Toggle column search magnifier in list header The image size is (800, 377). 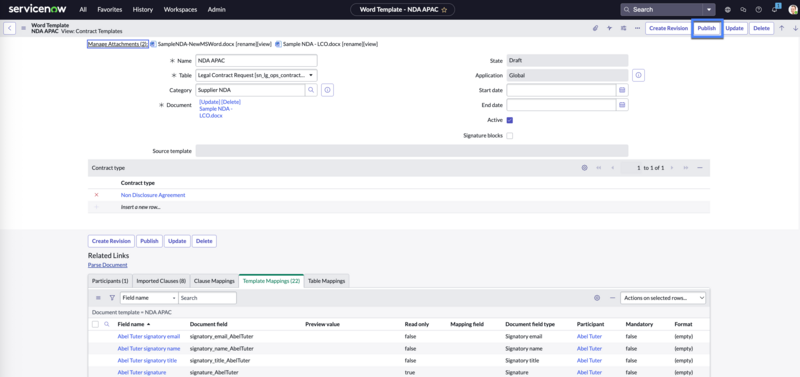click(107, 324)
